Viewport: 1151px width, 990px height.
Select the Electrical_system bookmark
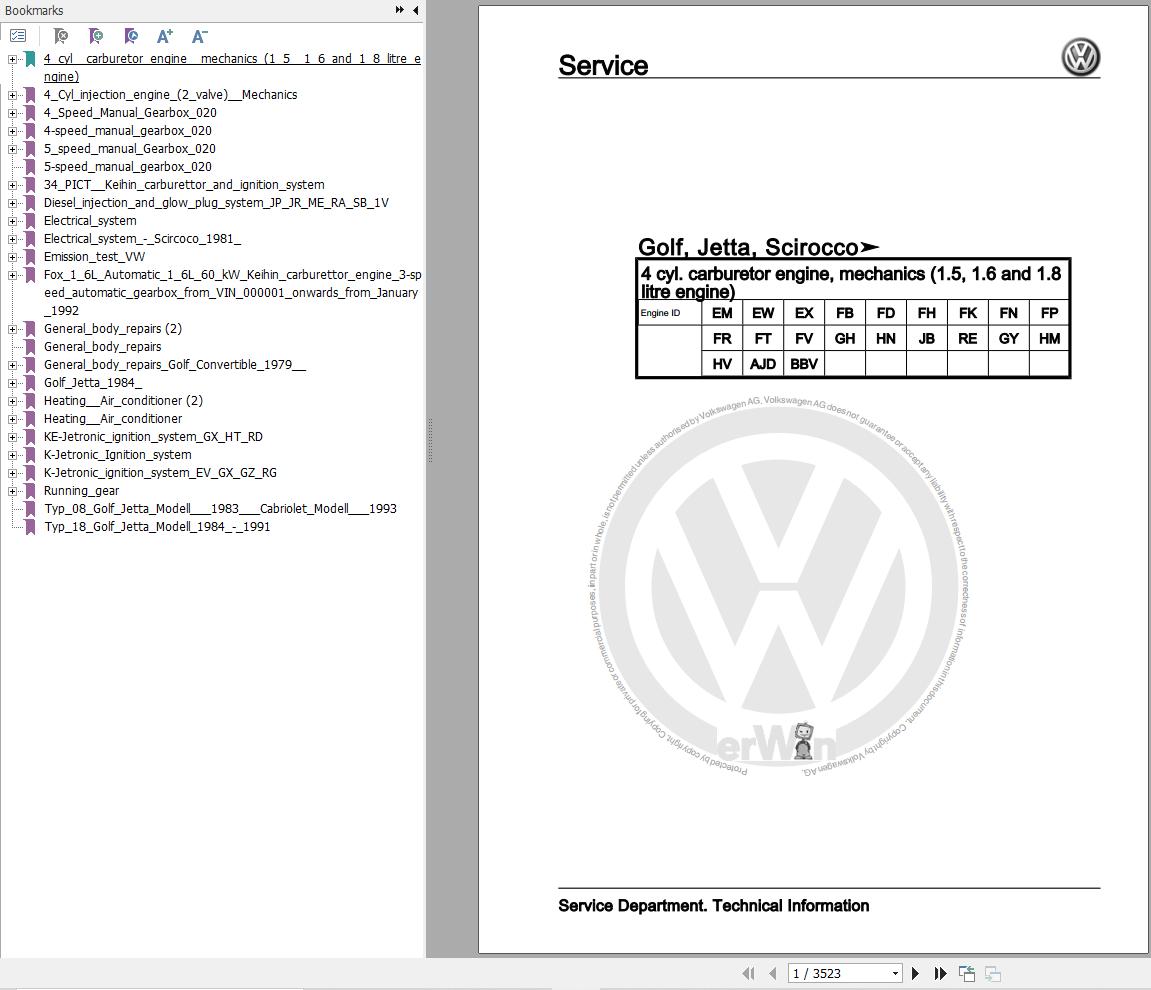point(90,221)
